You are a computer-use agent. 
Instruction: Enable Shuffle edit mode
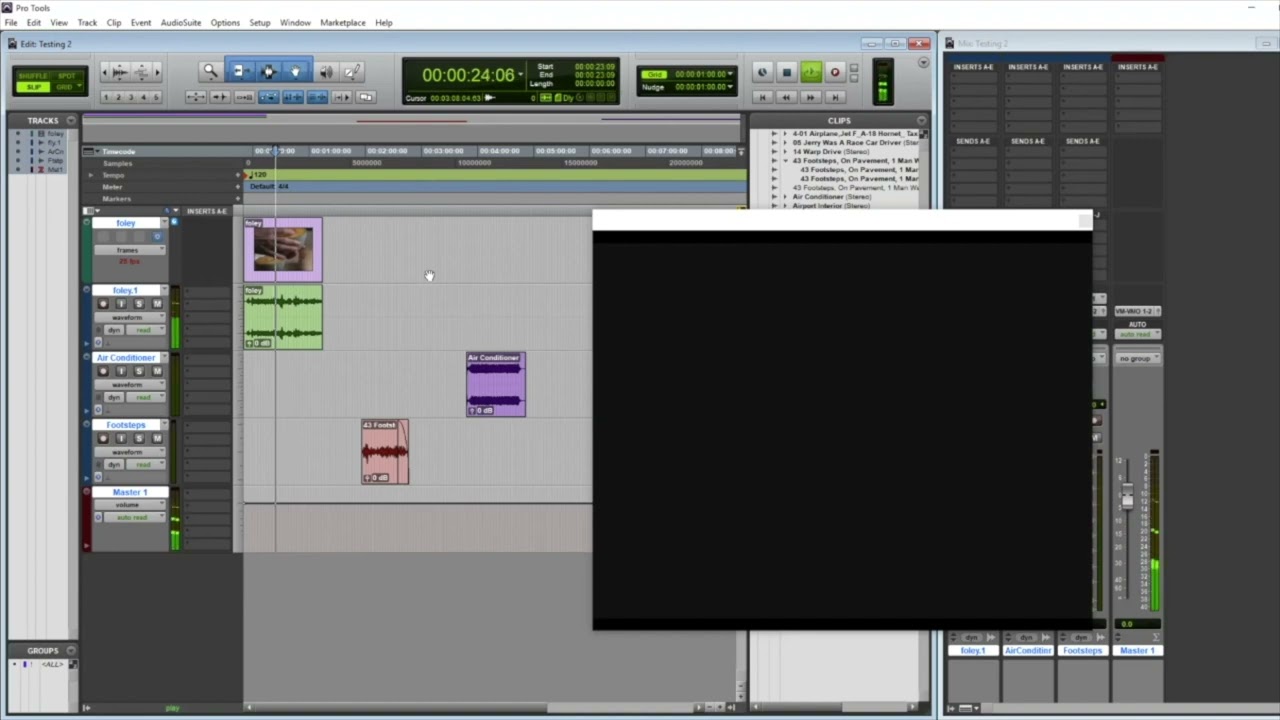33,76
